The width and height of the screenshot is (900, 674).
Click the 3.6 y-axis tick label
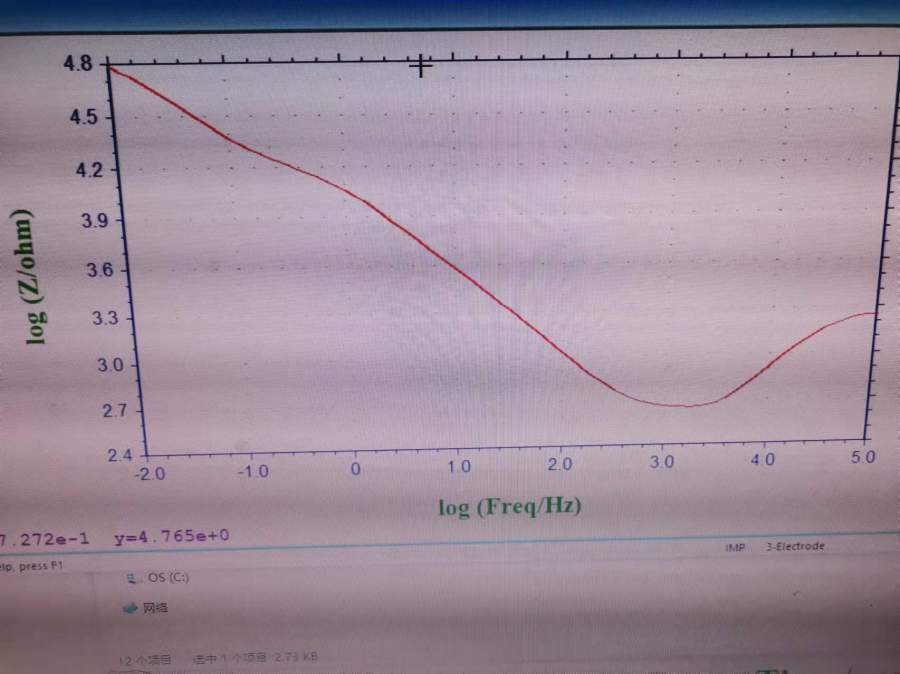[x=99, y=270]
